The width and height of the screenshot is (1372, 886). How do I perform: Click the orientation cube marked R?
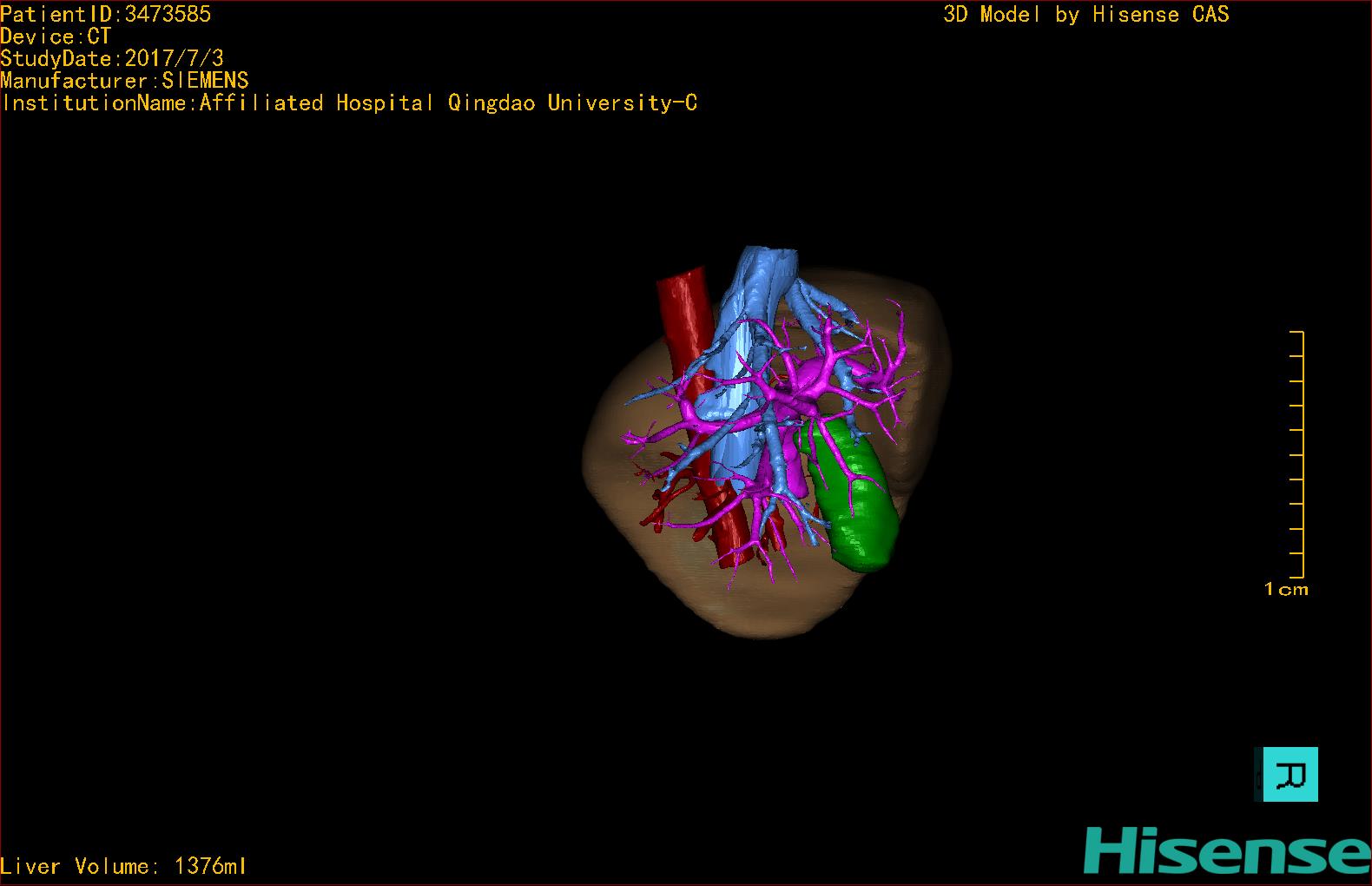(x=1287, y=774)
